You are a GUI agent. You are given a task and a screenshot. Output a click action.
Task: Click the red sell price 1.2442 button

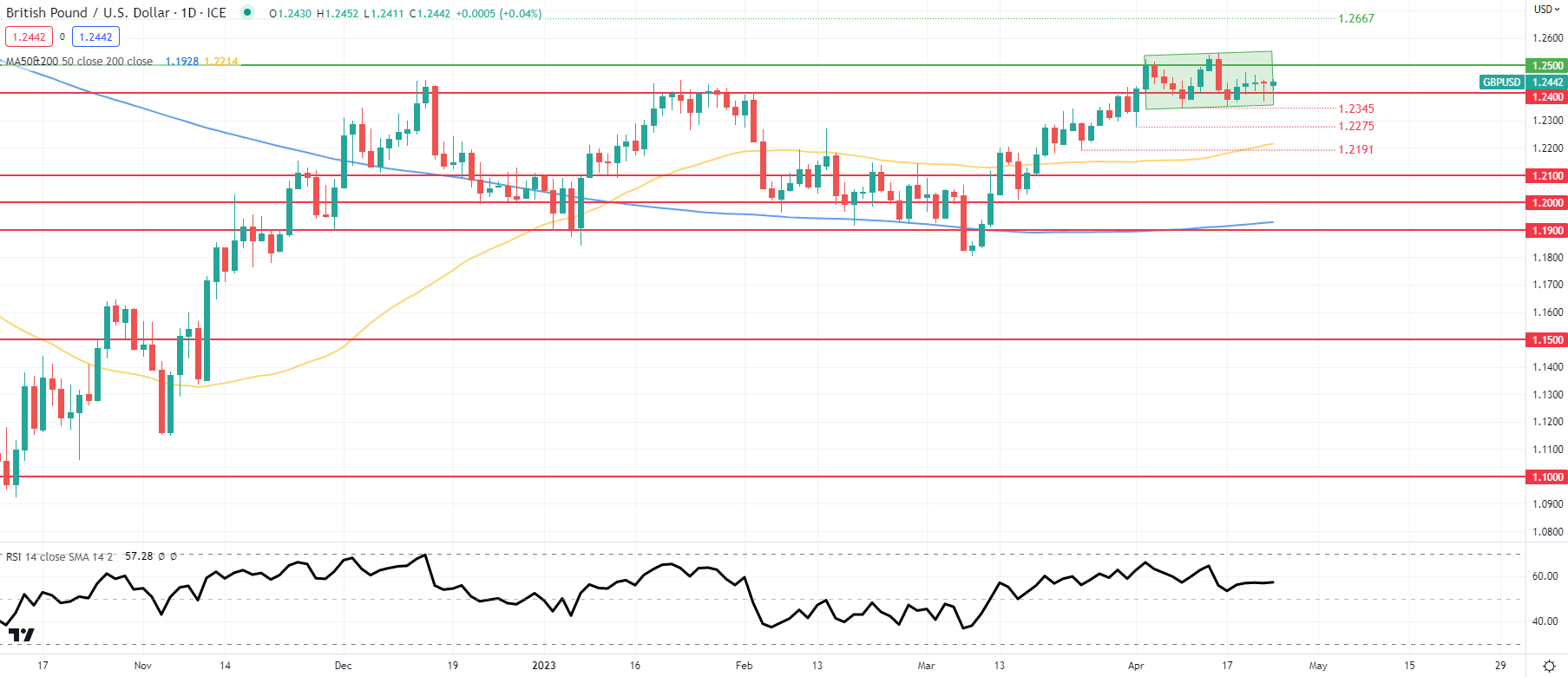pyautogui.click(x=29, y=36)
